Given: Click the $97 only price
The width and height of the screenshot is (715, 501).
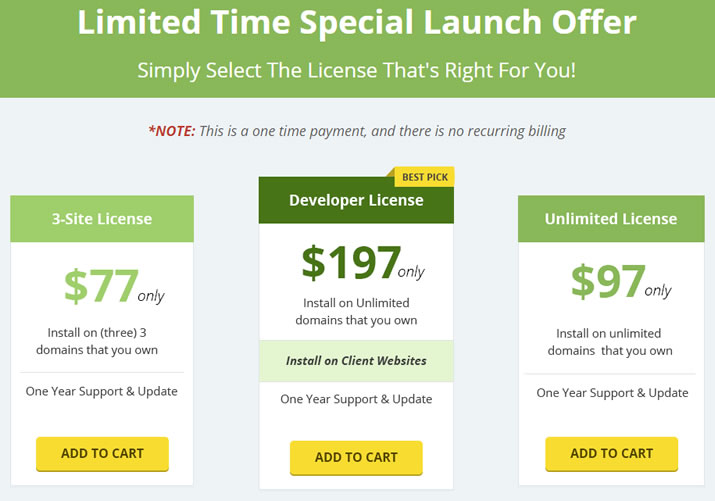Looking at the screenshot, I should [x=621, y=282].
